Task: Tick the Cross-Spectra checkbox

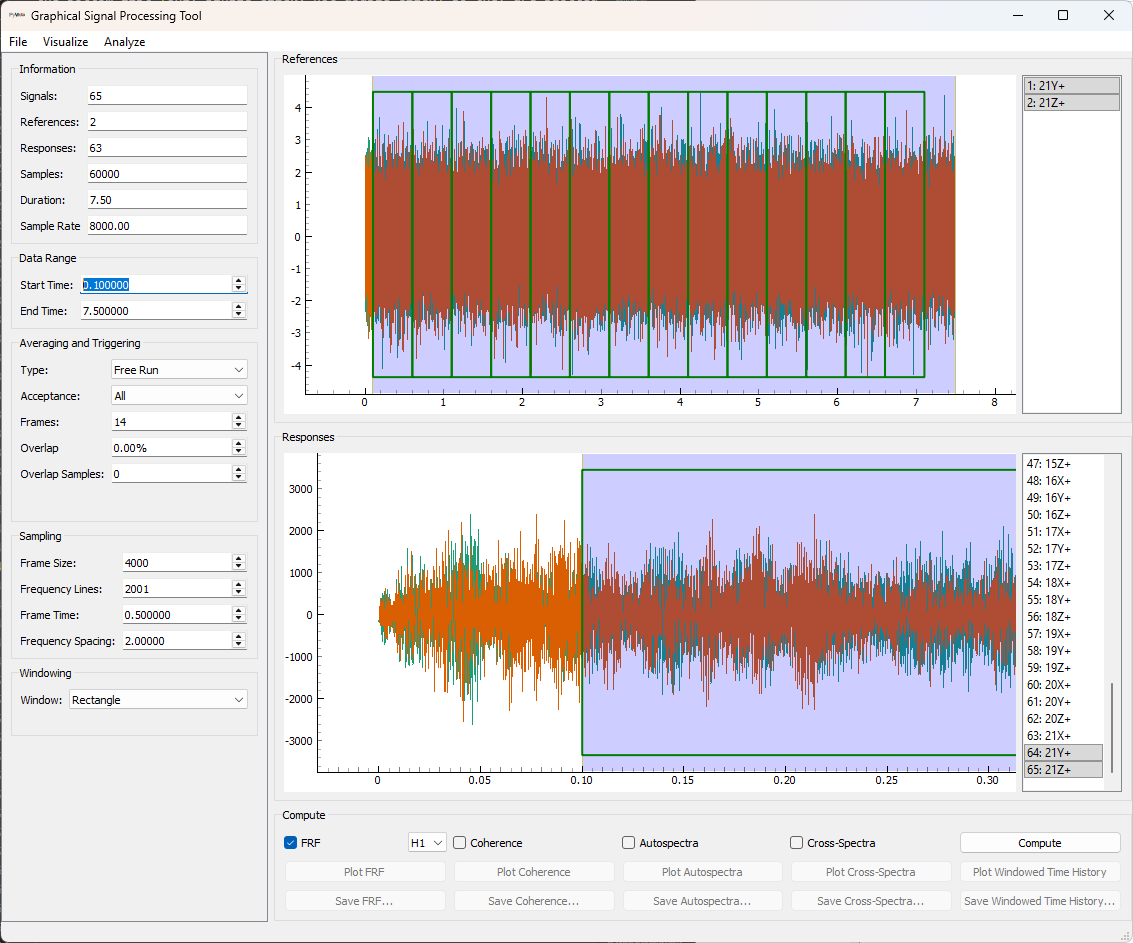Action: pos(797,843)
